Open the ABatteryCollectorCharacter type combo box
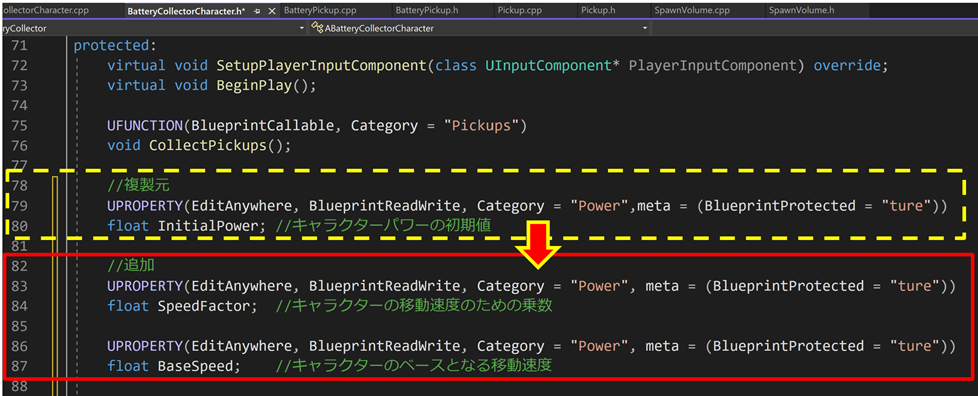The image size is (978, 396). pos(481,29)
